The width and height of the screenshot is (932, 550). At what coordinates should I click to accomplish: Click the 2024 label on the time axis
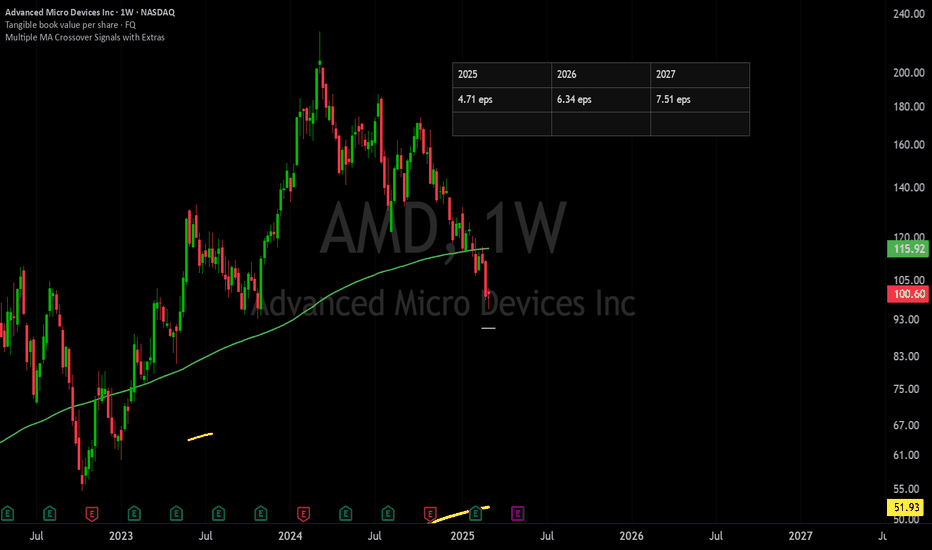[x=290, y=536]
